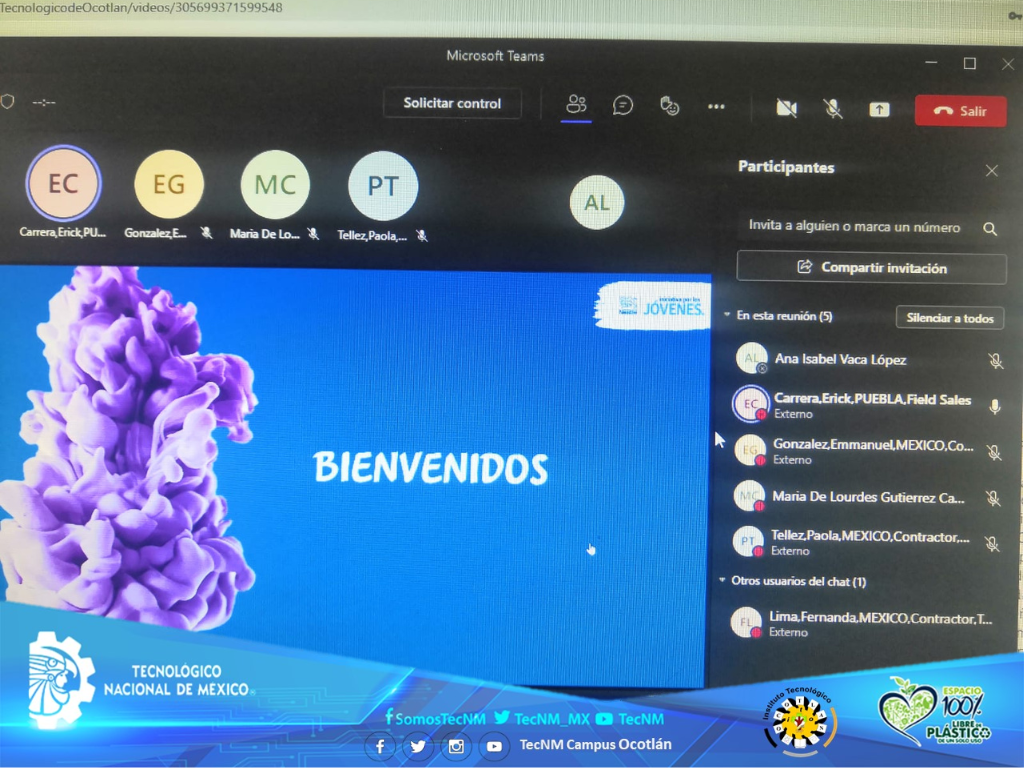Open the meeting chat icon
Screen dimensions: 1024x768
coord(622,105)
